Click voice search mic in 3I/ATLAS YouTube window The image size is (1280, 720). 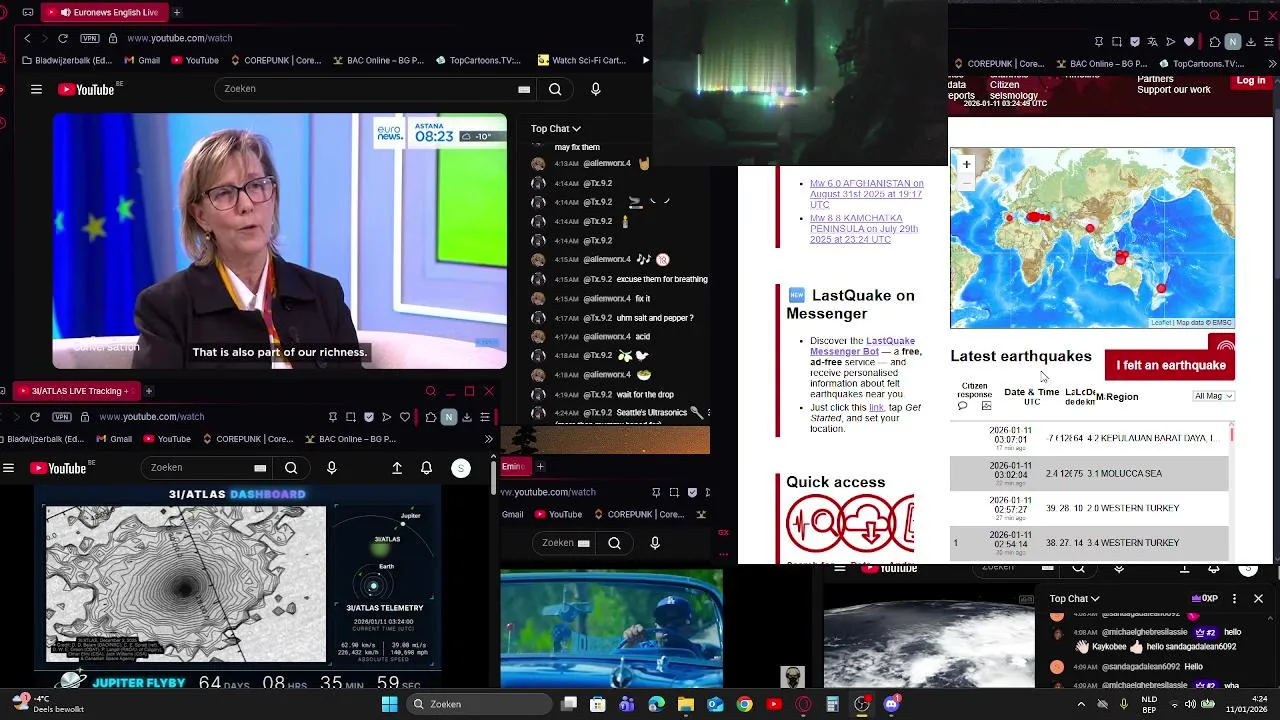(331, 468)
